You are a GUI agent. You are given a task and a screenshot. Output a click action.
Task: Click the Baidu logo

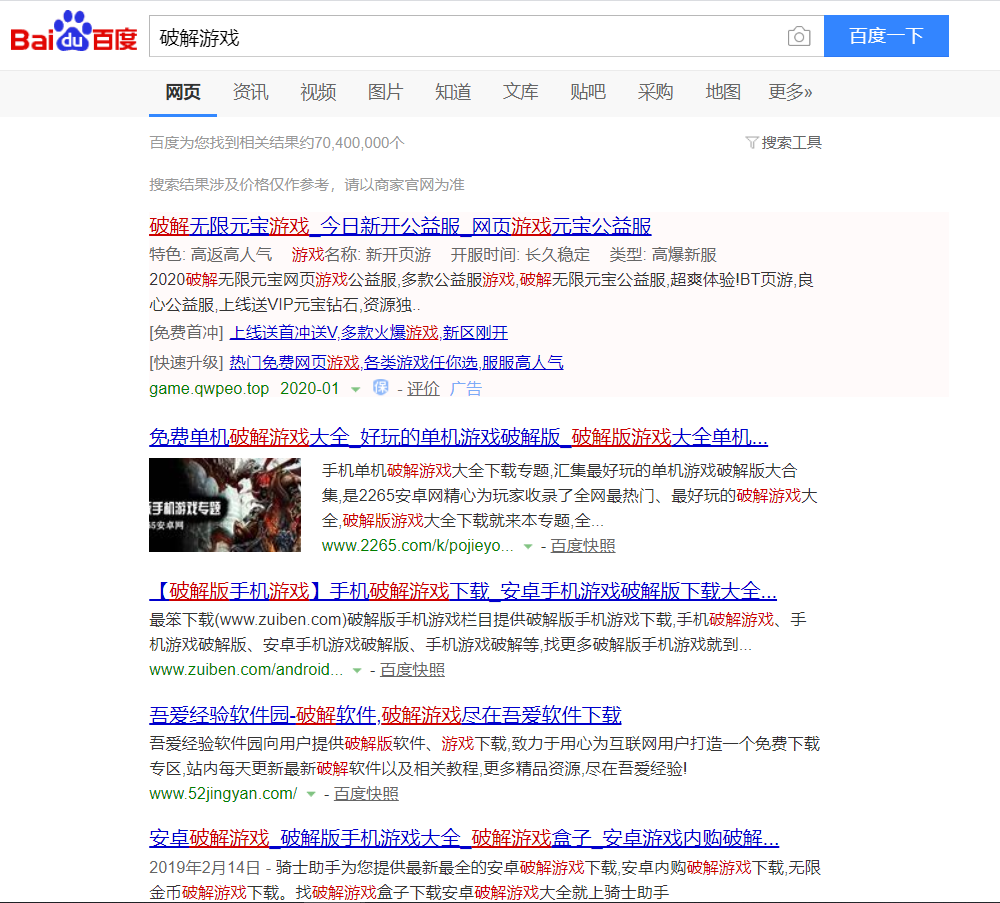[x=73, y=37]
